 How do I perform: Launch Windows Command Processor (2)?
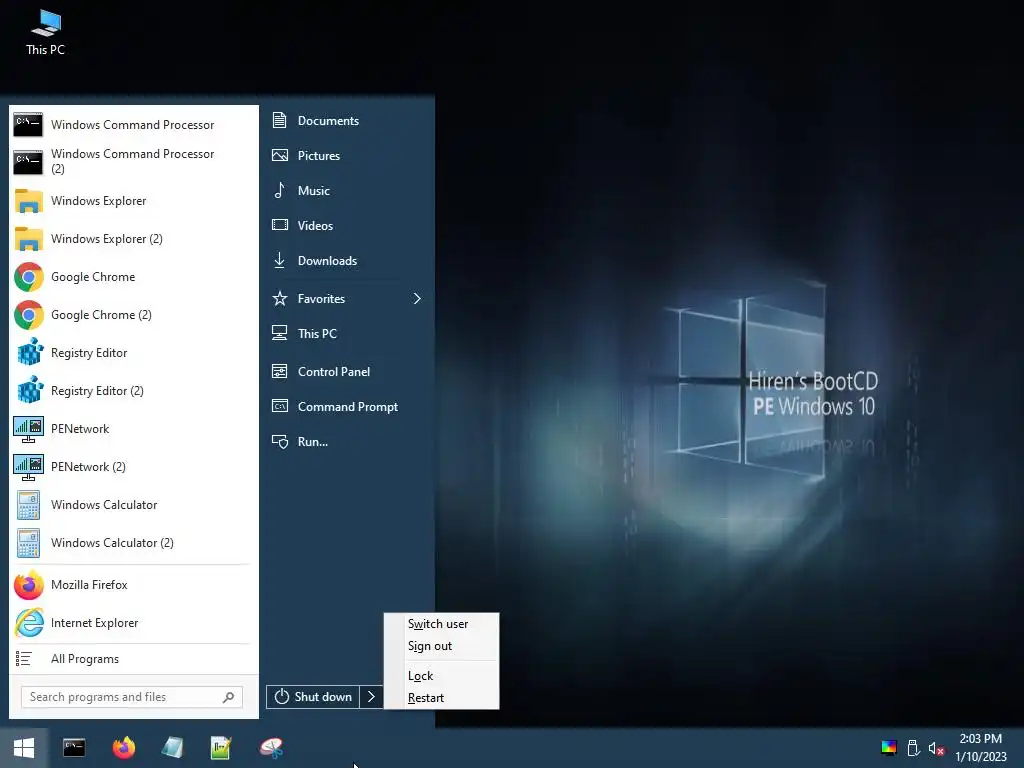click(133, 161)
